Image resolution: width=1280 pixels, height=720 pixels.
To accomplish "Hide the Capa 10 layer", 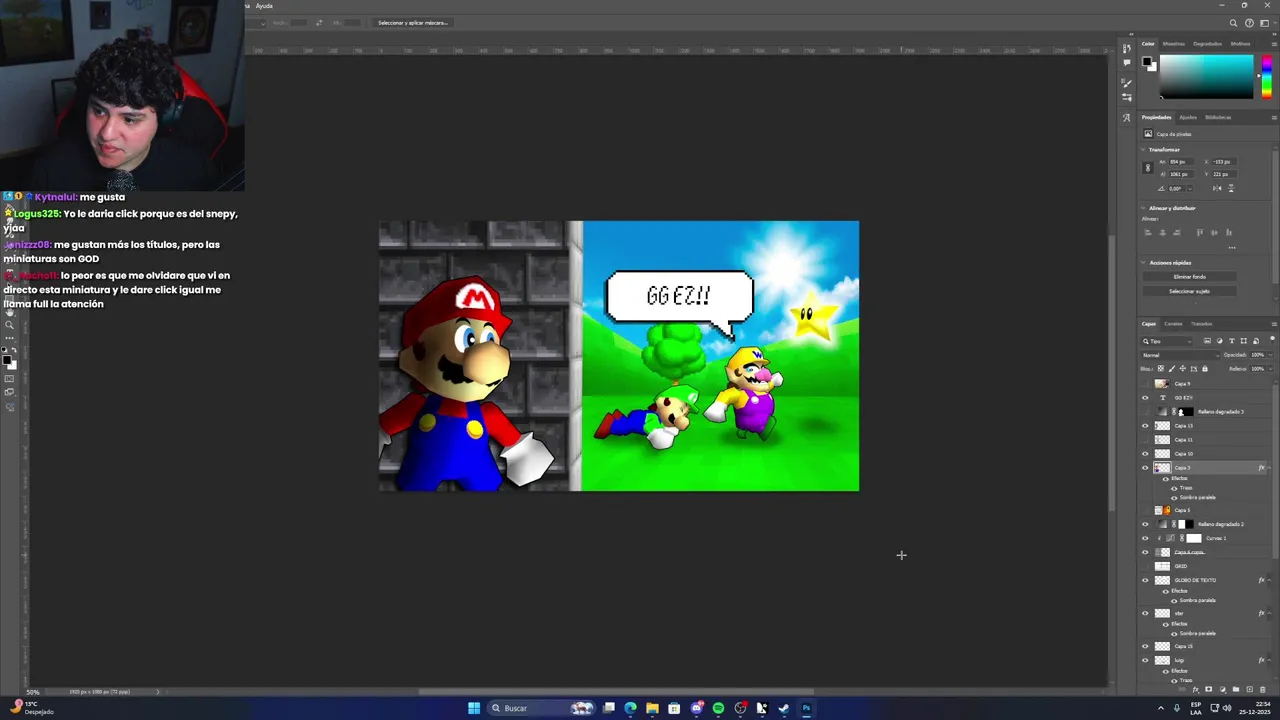I will click(x=1145, y=454).
